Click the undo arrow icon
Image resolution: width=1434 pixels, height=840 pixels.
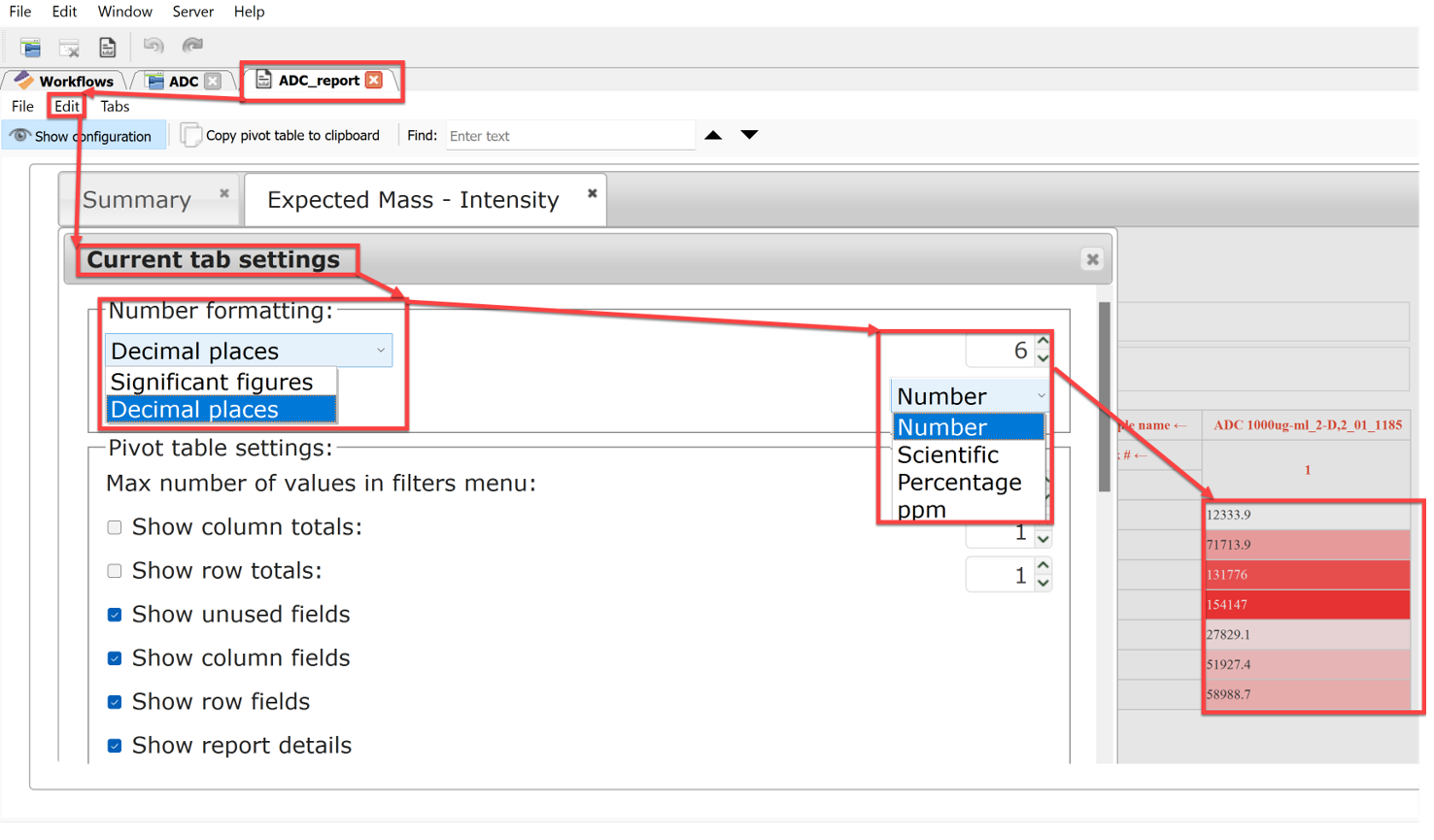[x=153, y=46]
